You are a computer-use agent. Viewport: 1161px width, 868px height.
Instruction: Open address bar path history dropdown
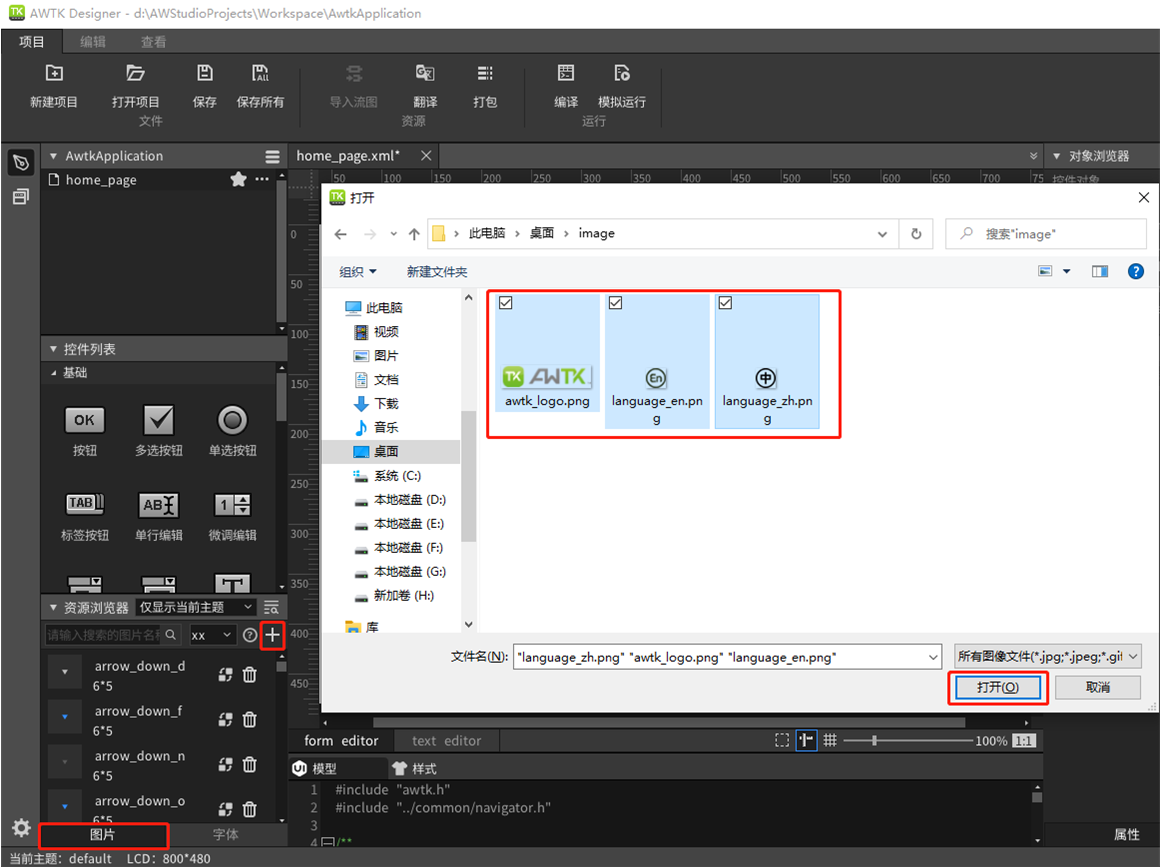tap(882, 234)
